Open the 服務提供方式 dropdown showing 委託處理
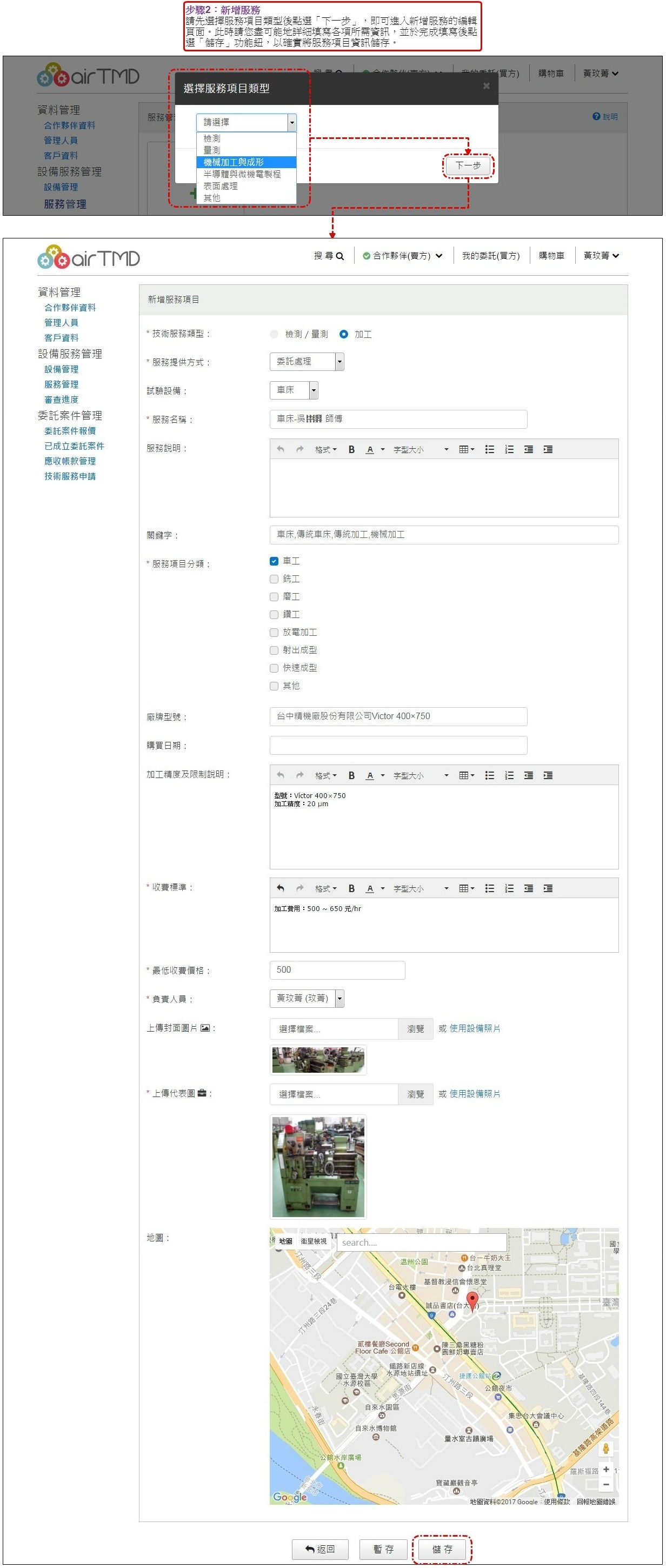The width and height of the screenshot is (666, 1568). click(307, 362)
